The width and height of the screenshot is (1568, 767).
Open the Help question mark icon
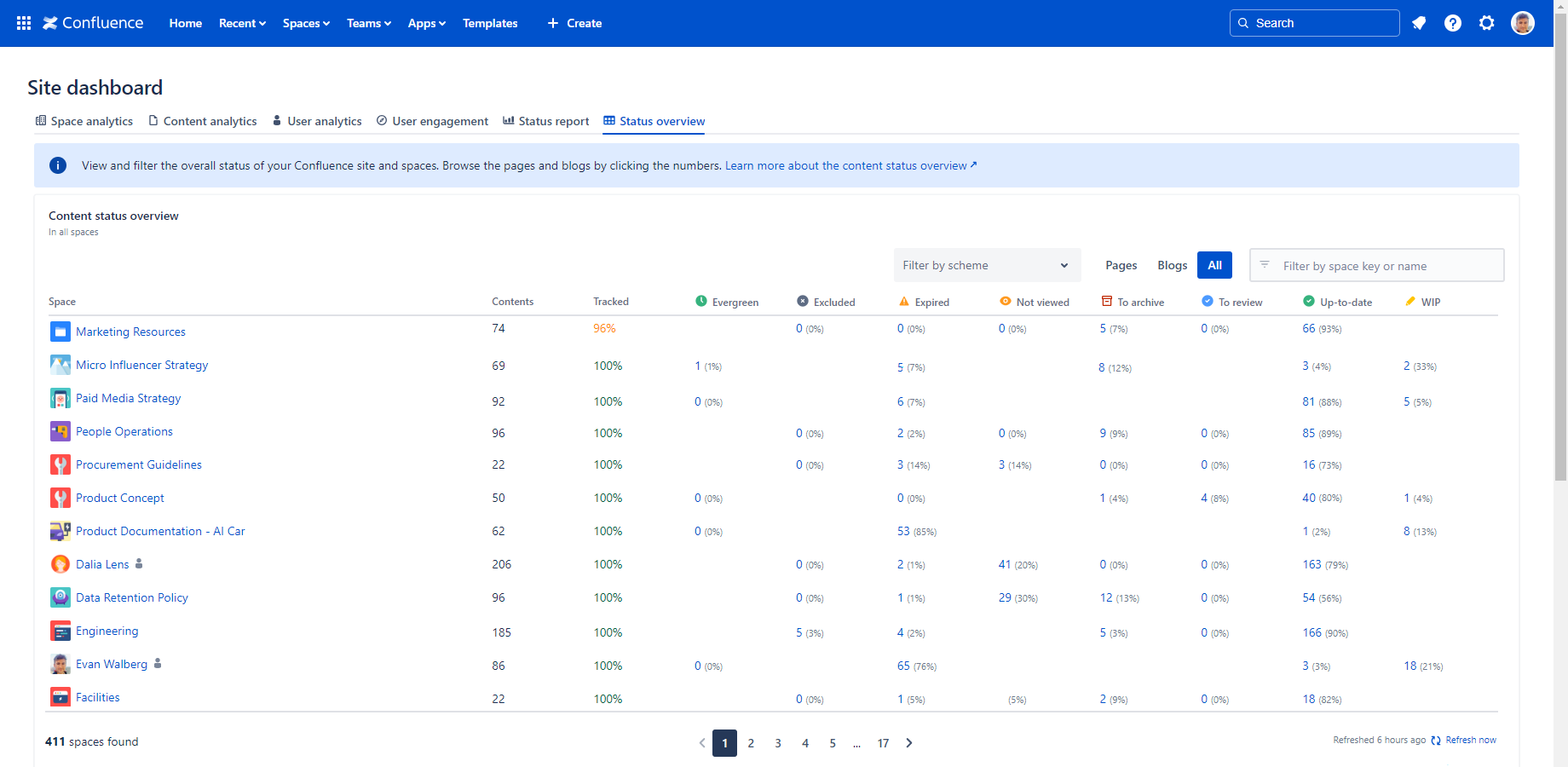tap(1453, 23)
